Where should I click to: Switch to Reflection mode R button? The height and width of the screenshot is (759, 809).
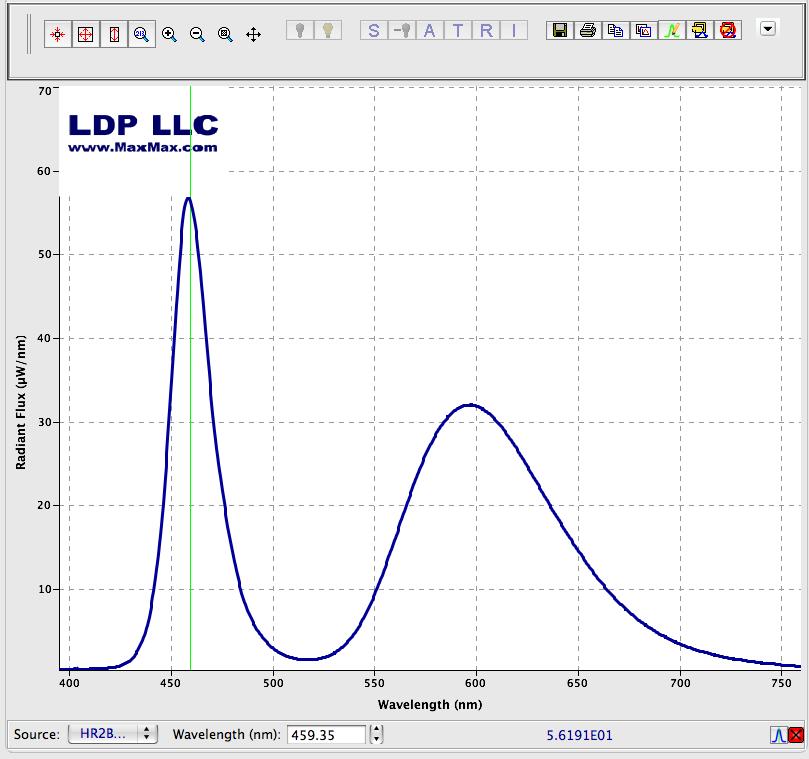[486, 30]
